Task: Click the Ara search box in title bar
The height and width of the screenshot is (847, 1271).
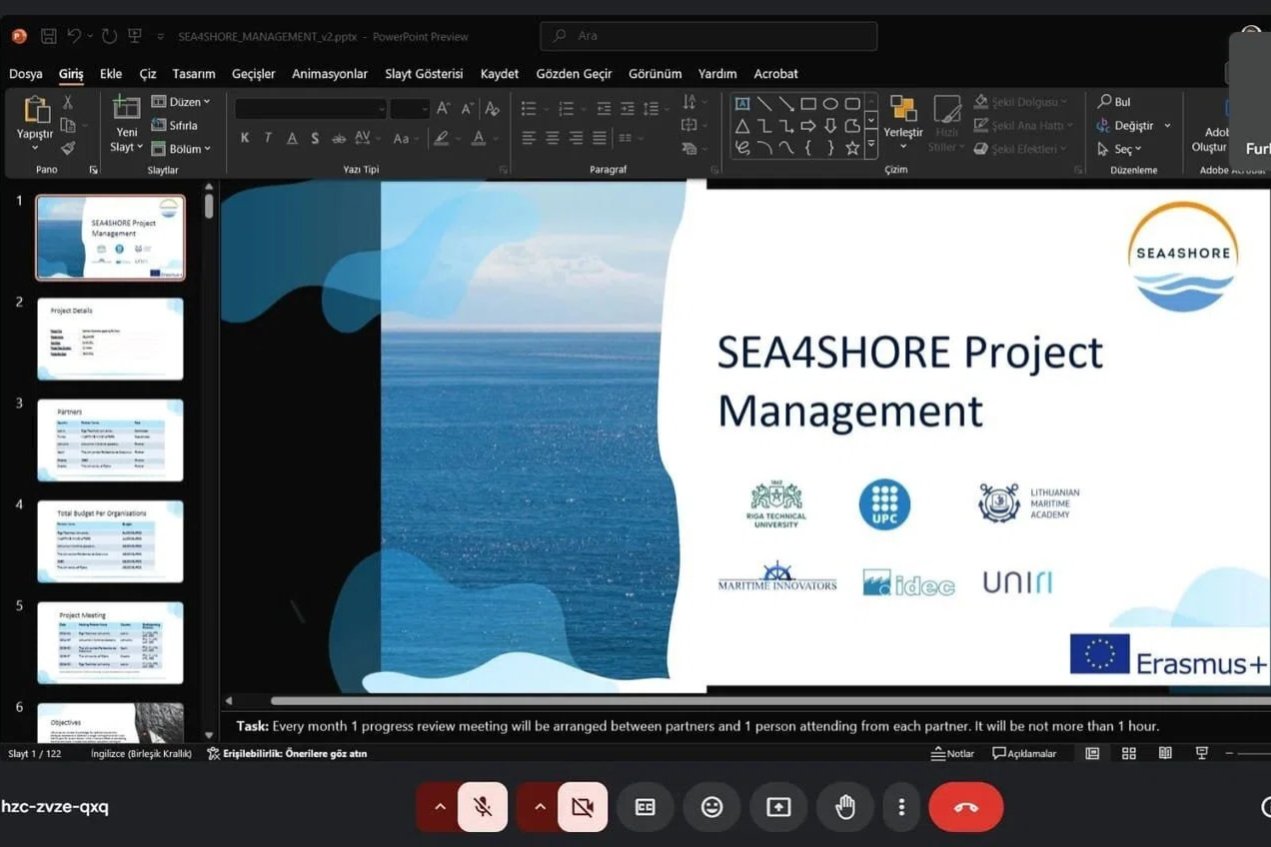Action: tap(709, 36)
